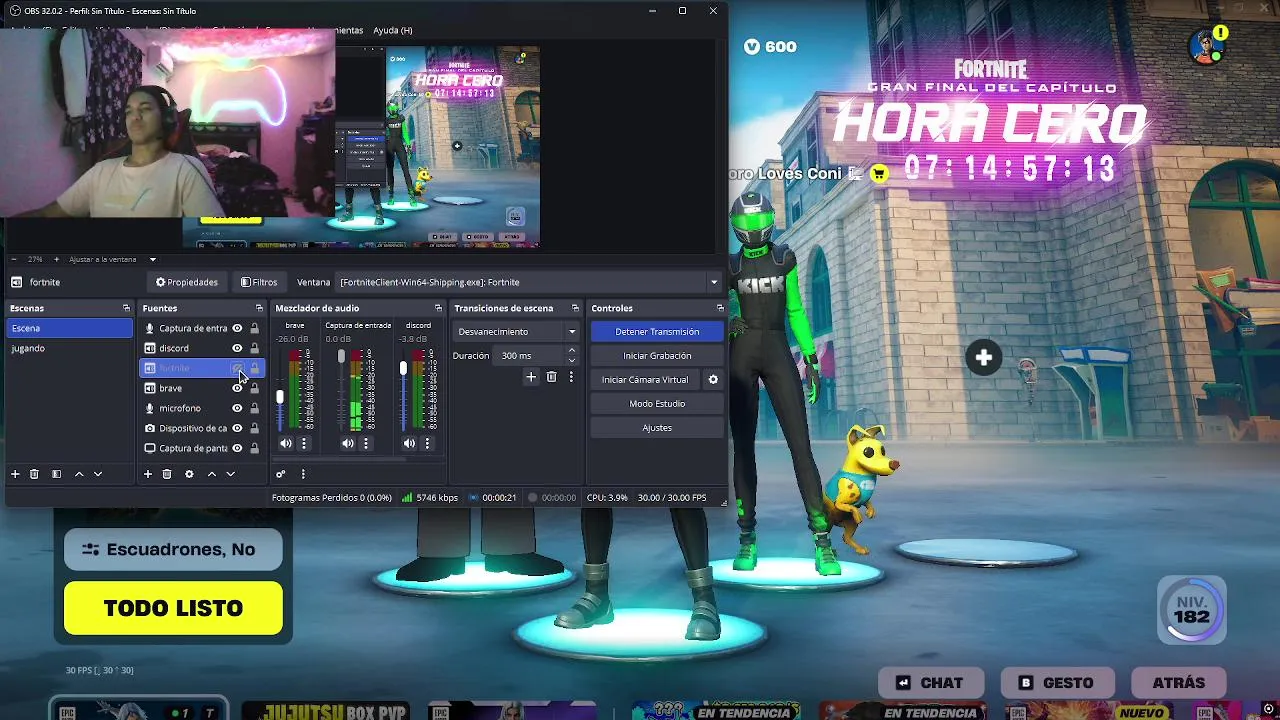Pop out the Escenas dock

point(126,308)
